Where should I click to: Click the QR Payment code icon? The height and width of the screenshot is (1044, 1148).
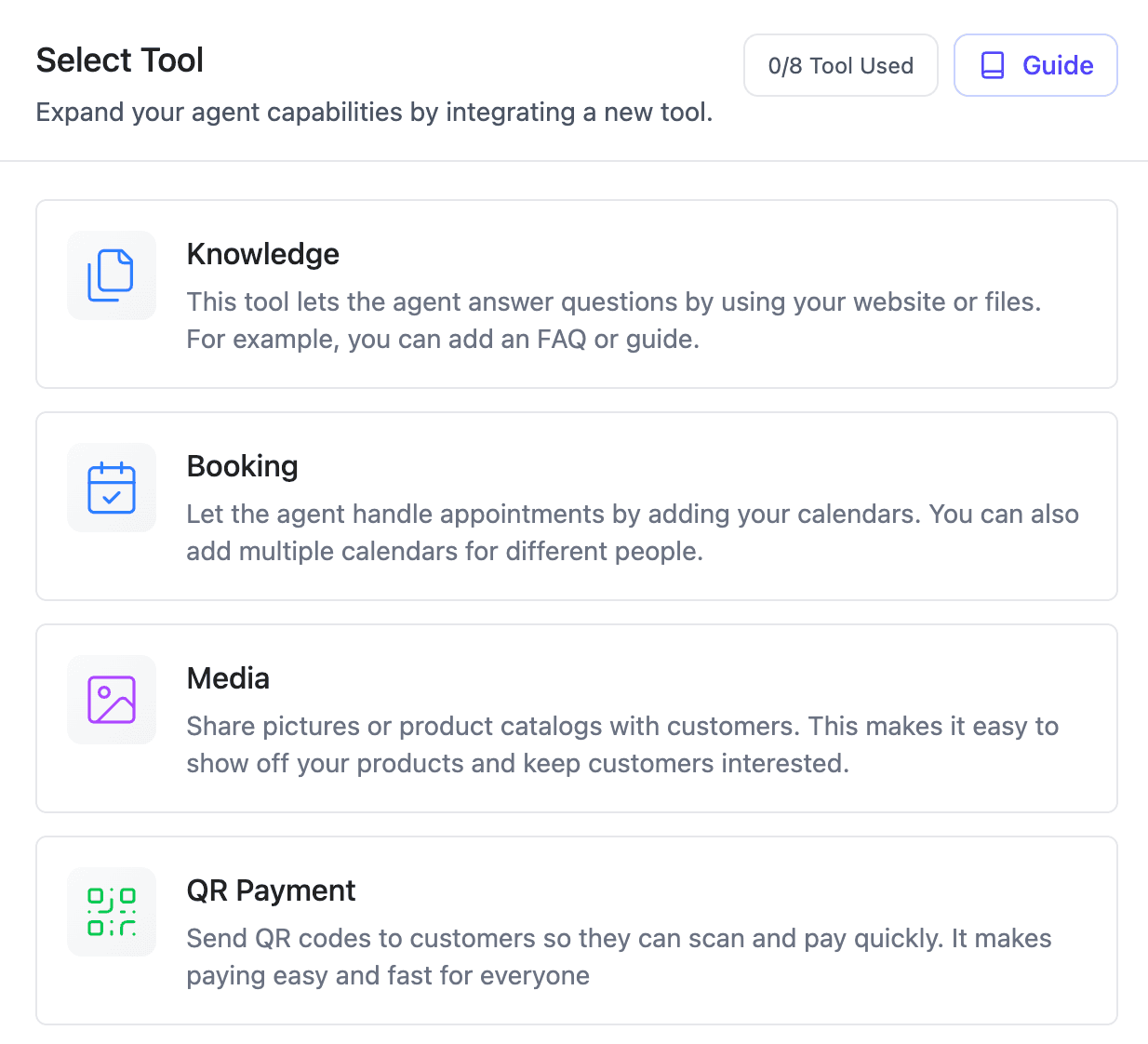pyautogui.click(x=111, y=912)
